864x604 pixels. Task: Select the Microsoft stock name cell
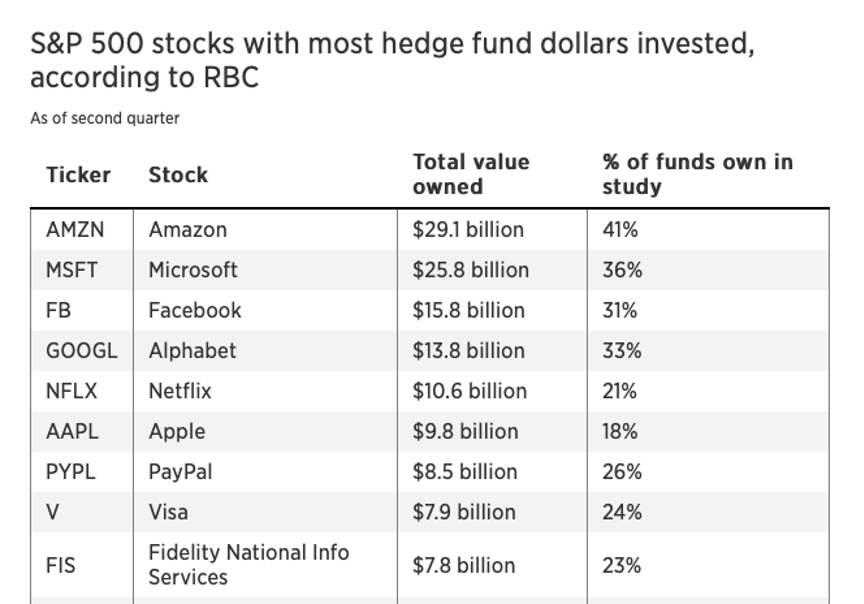click(x=193, y=270)
